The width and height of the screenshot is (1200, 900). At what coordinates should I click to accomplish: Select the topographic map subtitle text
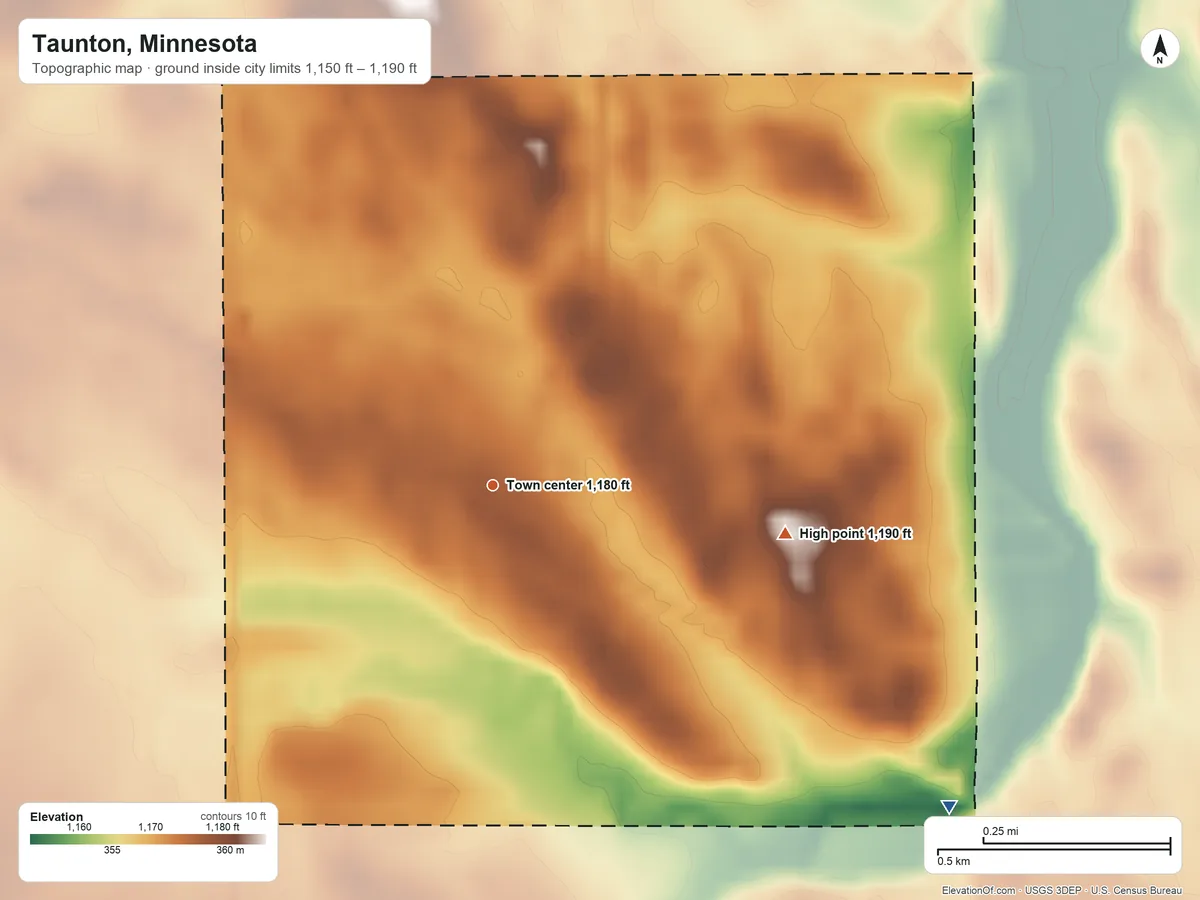225,71
